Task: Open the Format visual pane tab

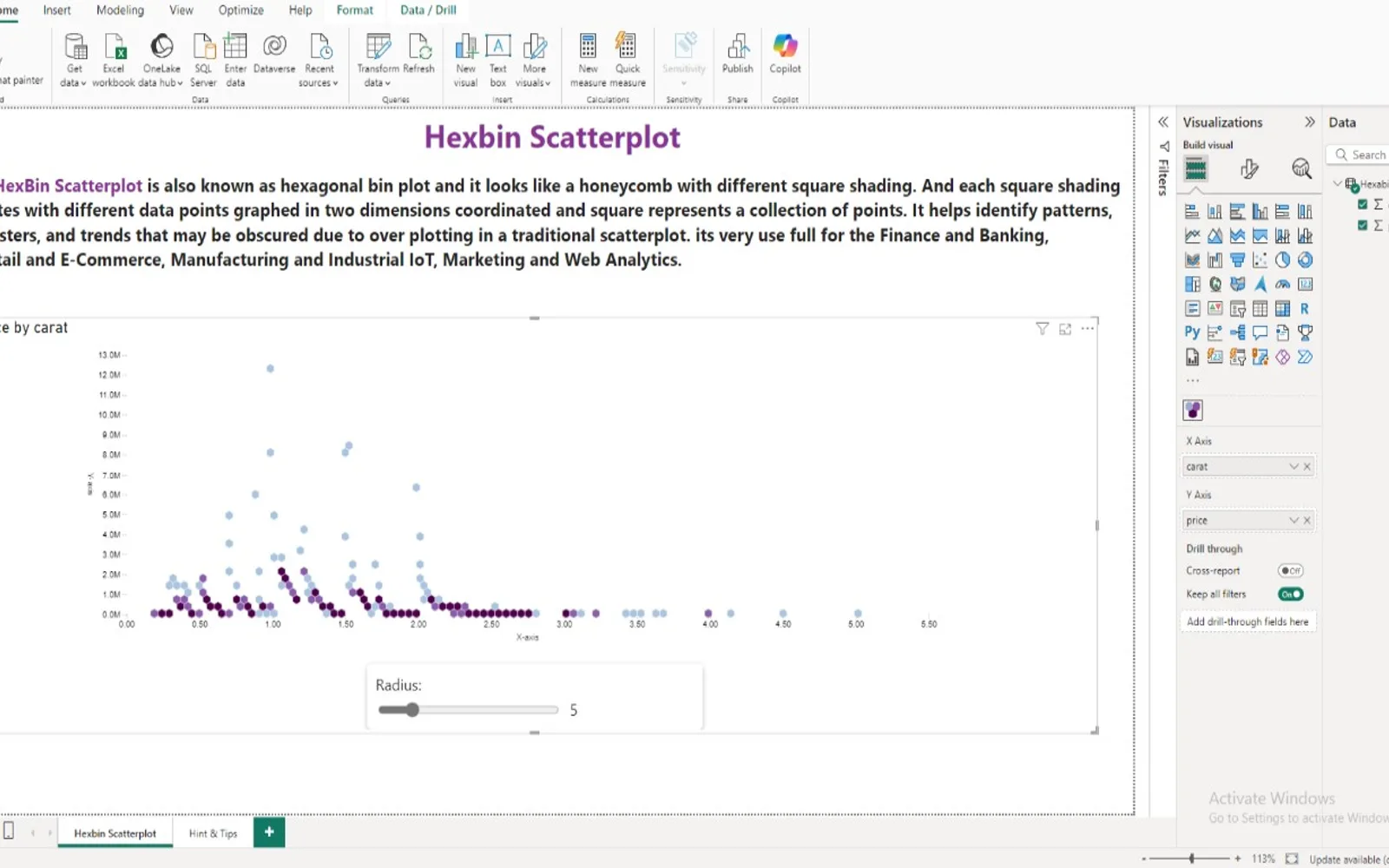Action: click(1249, 168)
